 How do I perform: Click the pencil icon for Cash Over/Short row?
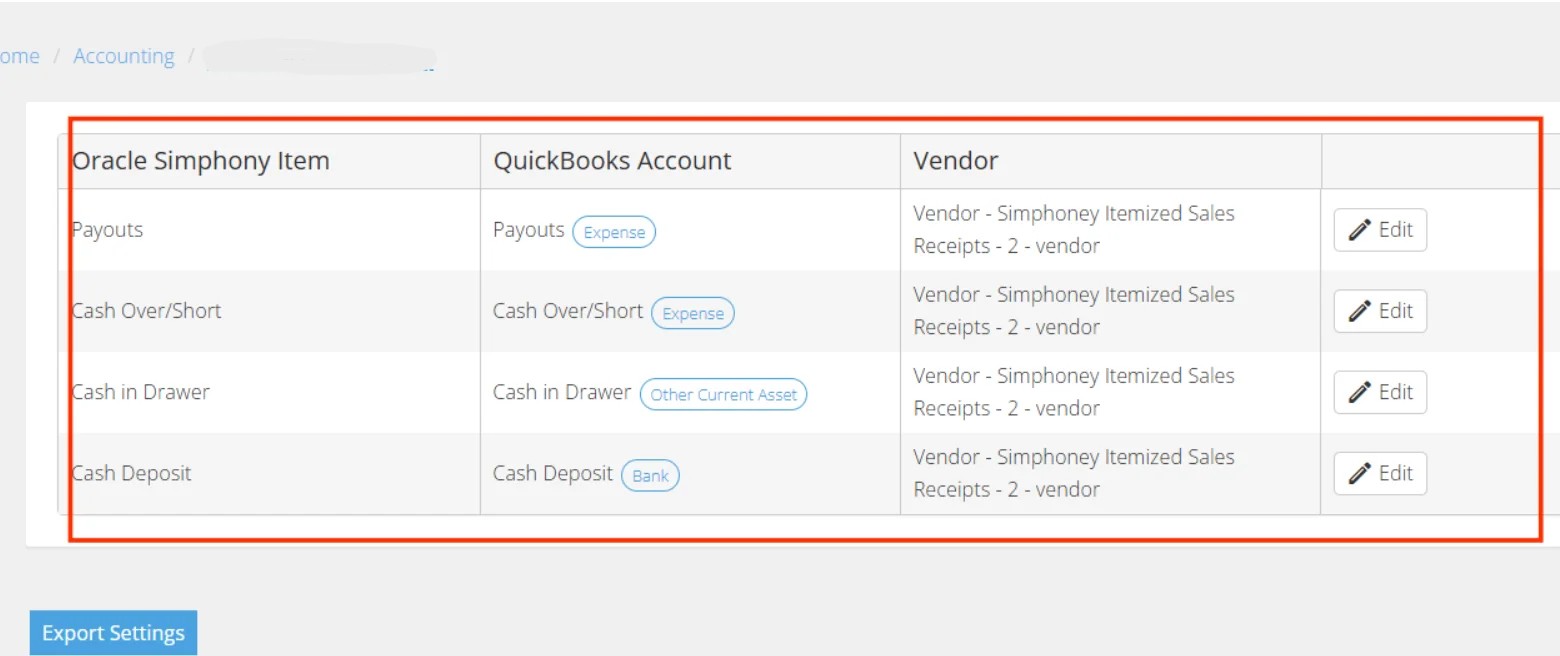click(x=1362, y=311)
